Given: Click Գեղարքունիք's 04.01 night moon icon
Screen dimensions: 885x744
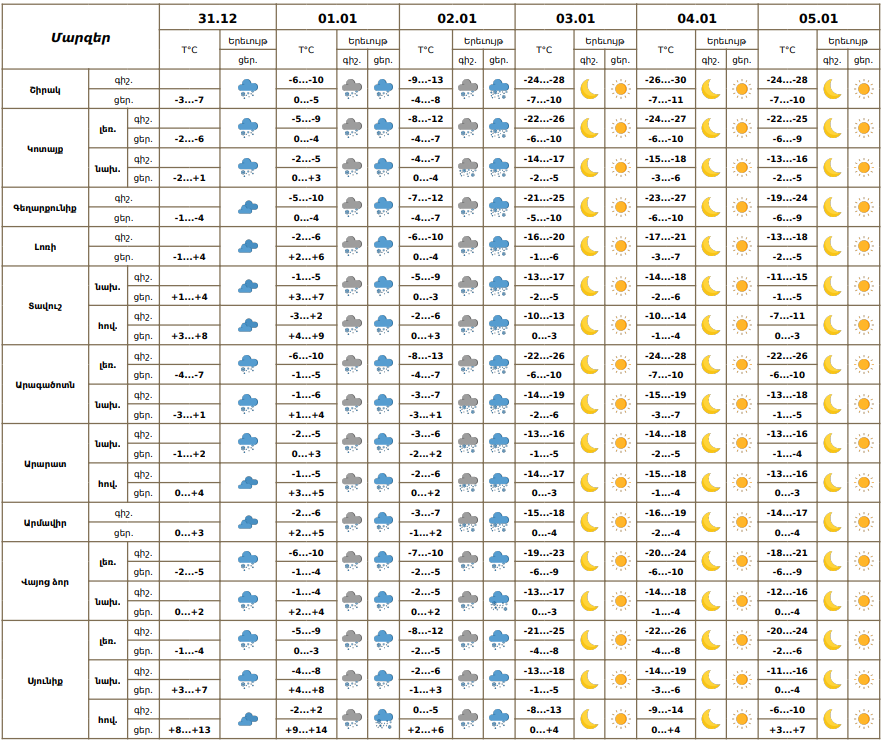Looking at the screenshot, I should 711,207.
